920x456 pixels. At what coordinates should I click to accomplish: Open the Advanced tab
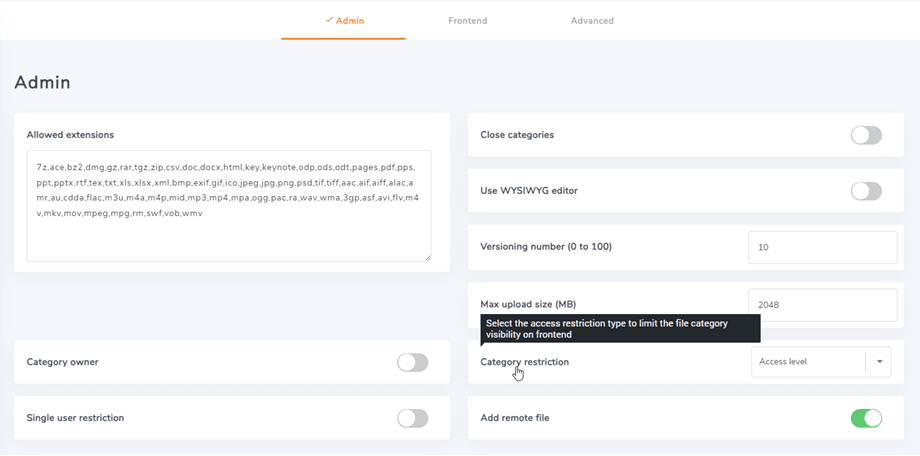[592, 20]
